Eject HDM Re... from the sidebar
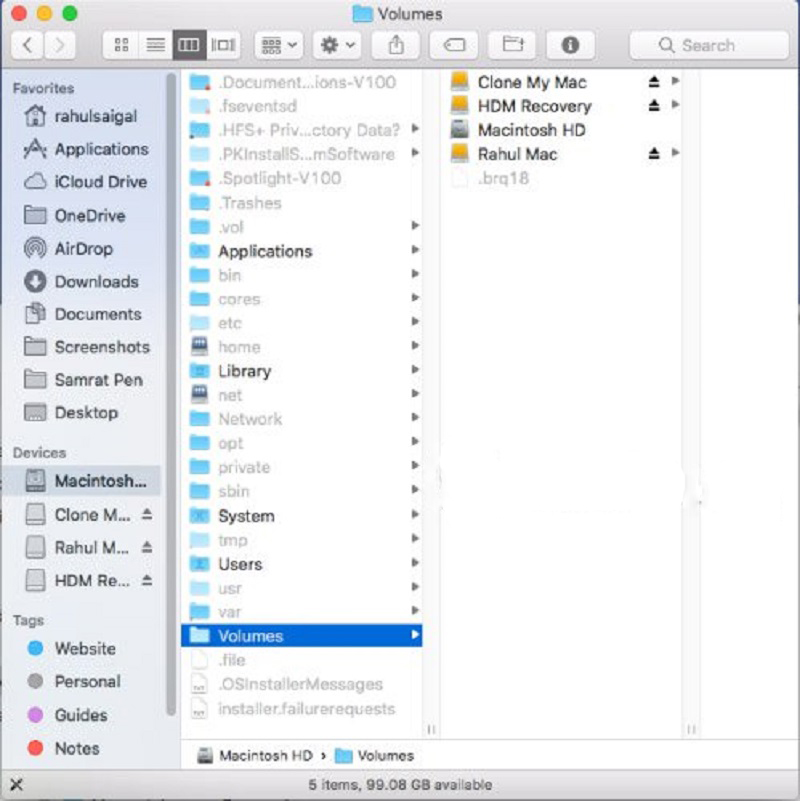This screenshot has height=801, width=800. tap(147, 580)
